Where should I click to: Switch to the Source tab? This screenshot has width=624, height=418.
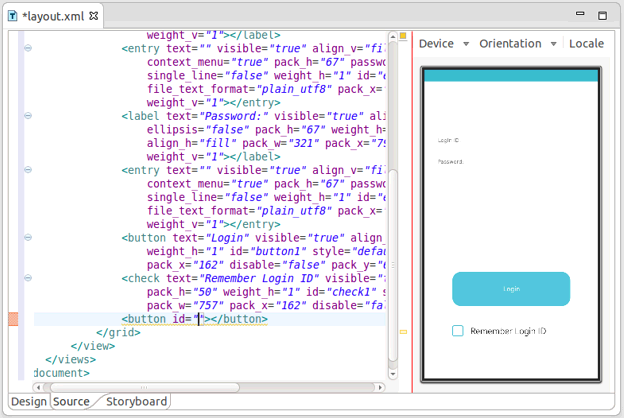pyautogui.click(x=71, y=401)
